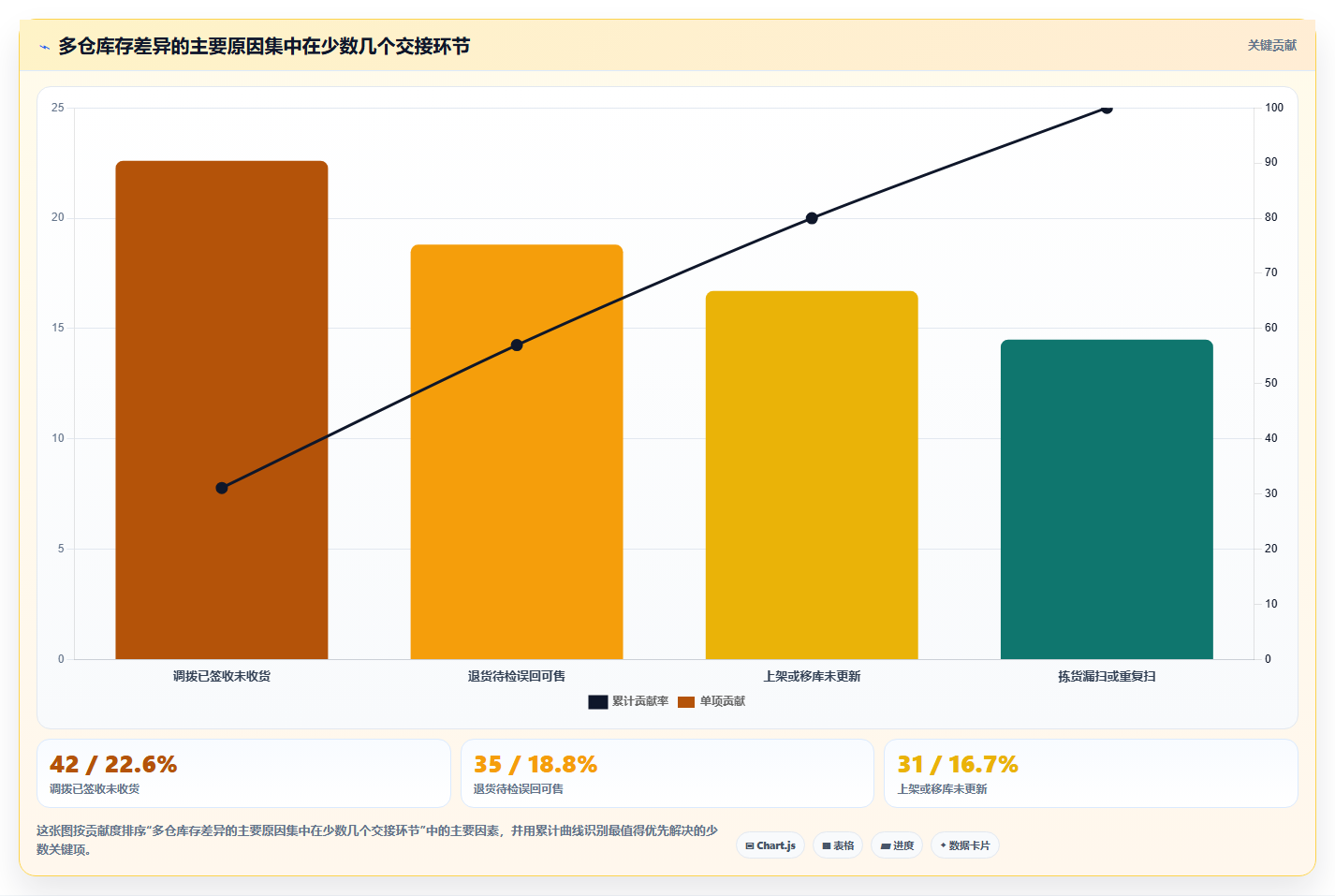Viewport: 1335px width, 896px height.
Task: Click the 进度 tag
Action: (897, 845)
